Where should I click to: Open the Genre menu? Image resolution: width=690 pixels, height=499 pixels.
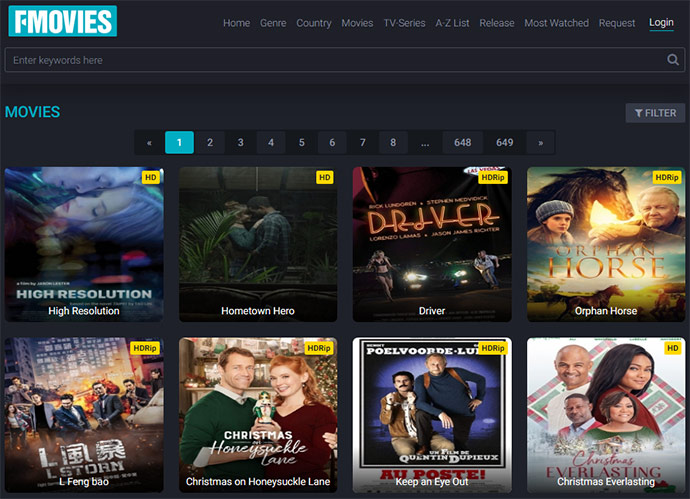[x=273, y=23]
